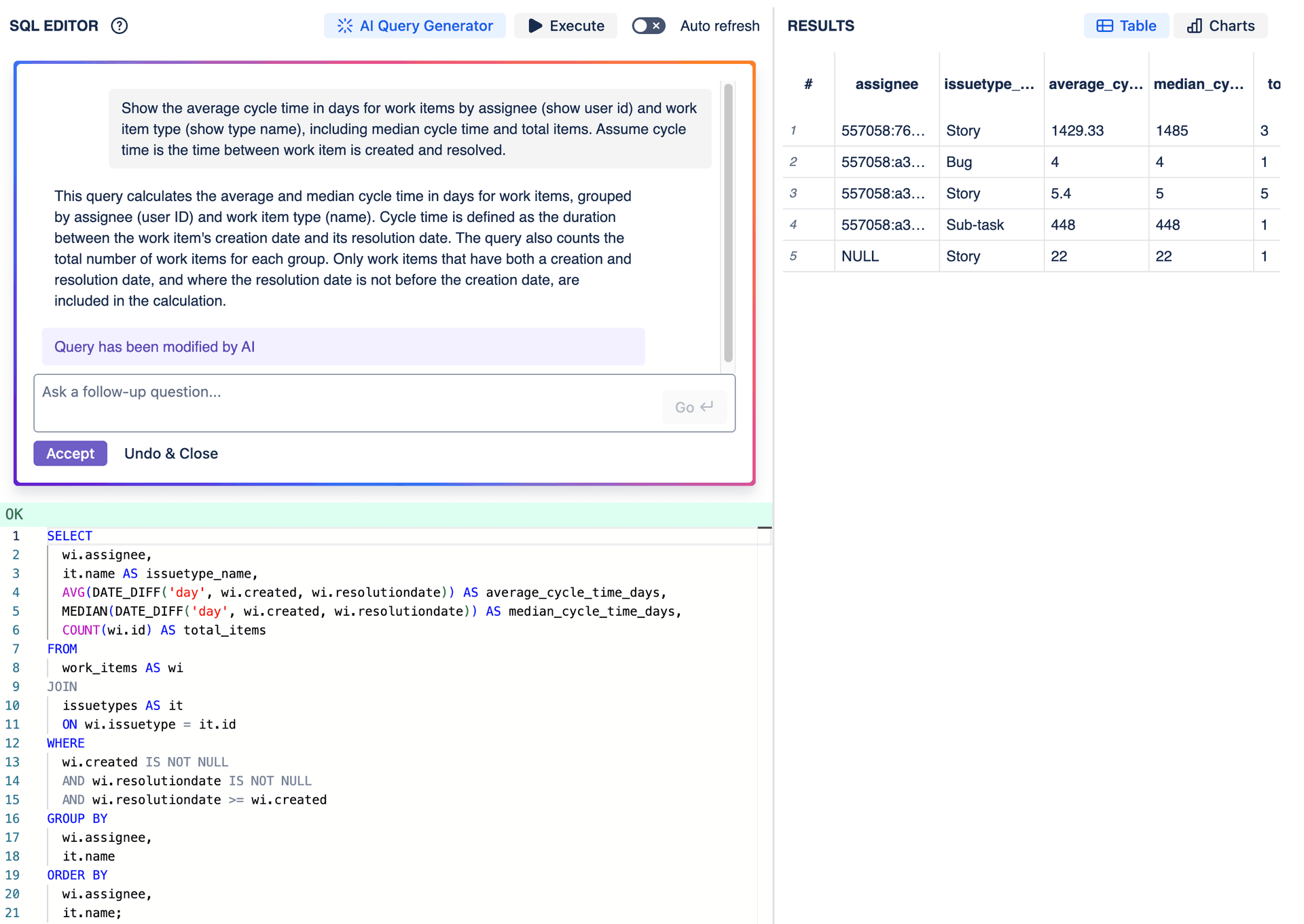Accept the AI-modified query
The width and height of the screenshot is (1304, 924).
(x=70, y=454)
